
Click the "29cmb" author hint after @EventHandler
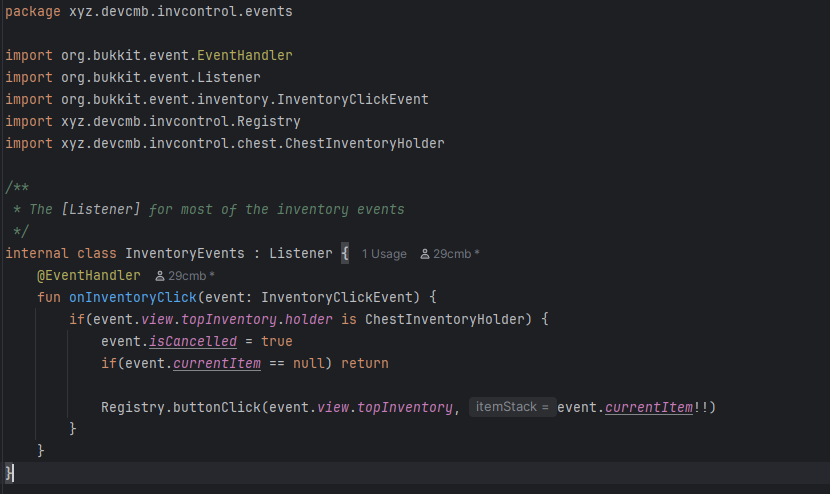coord(190,276)
